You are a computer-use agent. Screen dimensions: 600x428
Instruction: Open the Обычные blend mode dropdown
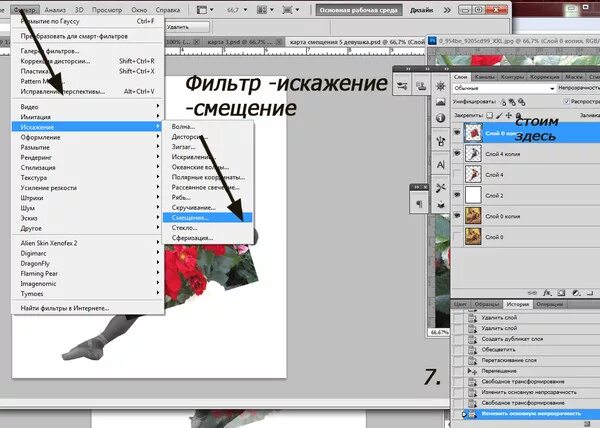point(504,88)
